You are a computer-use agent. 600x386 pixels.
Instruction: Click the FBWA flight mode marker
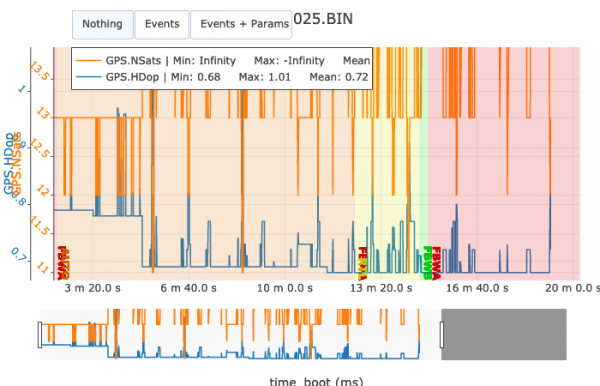click(437, 263)
